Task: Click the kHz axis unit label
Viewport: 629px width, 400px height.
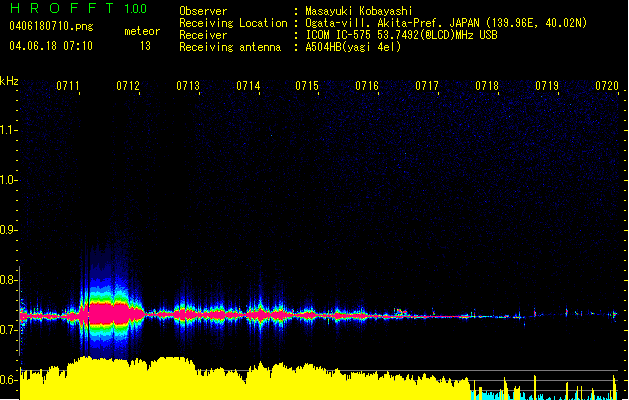Action: 9,81
